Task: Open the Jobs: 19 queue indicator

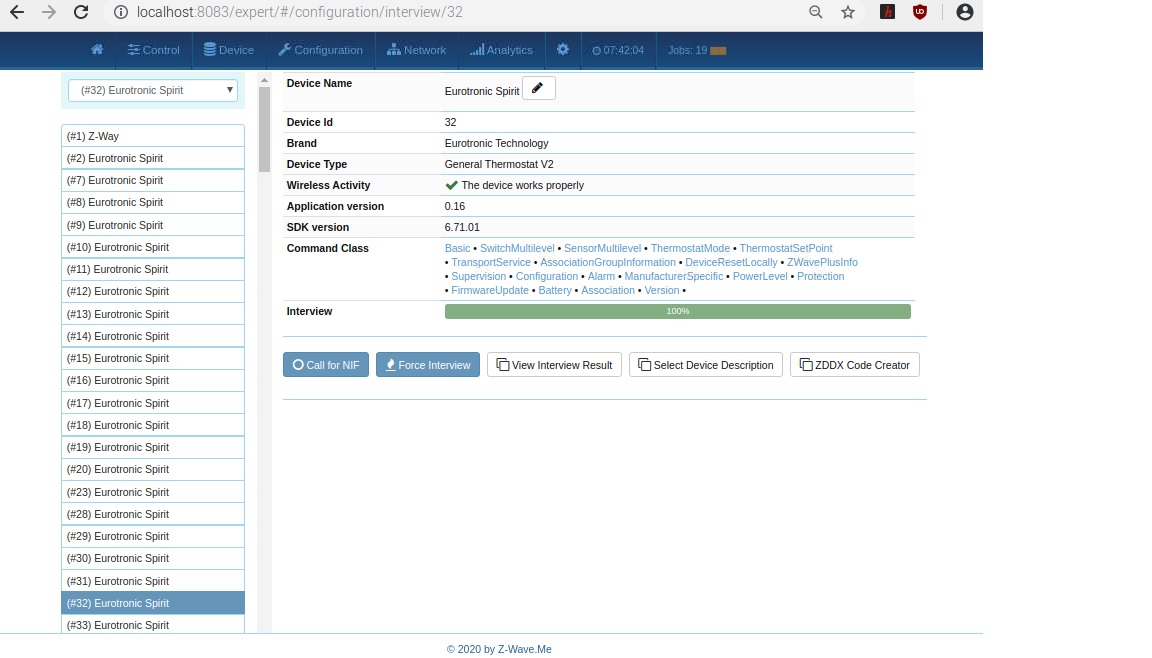Action: tap(696, 50)
